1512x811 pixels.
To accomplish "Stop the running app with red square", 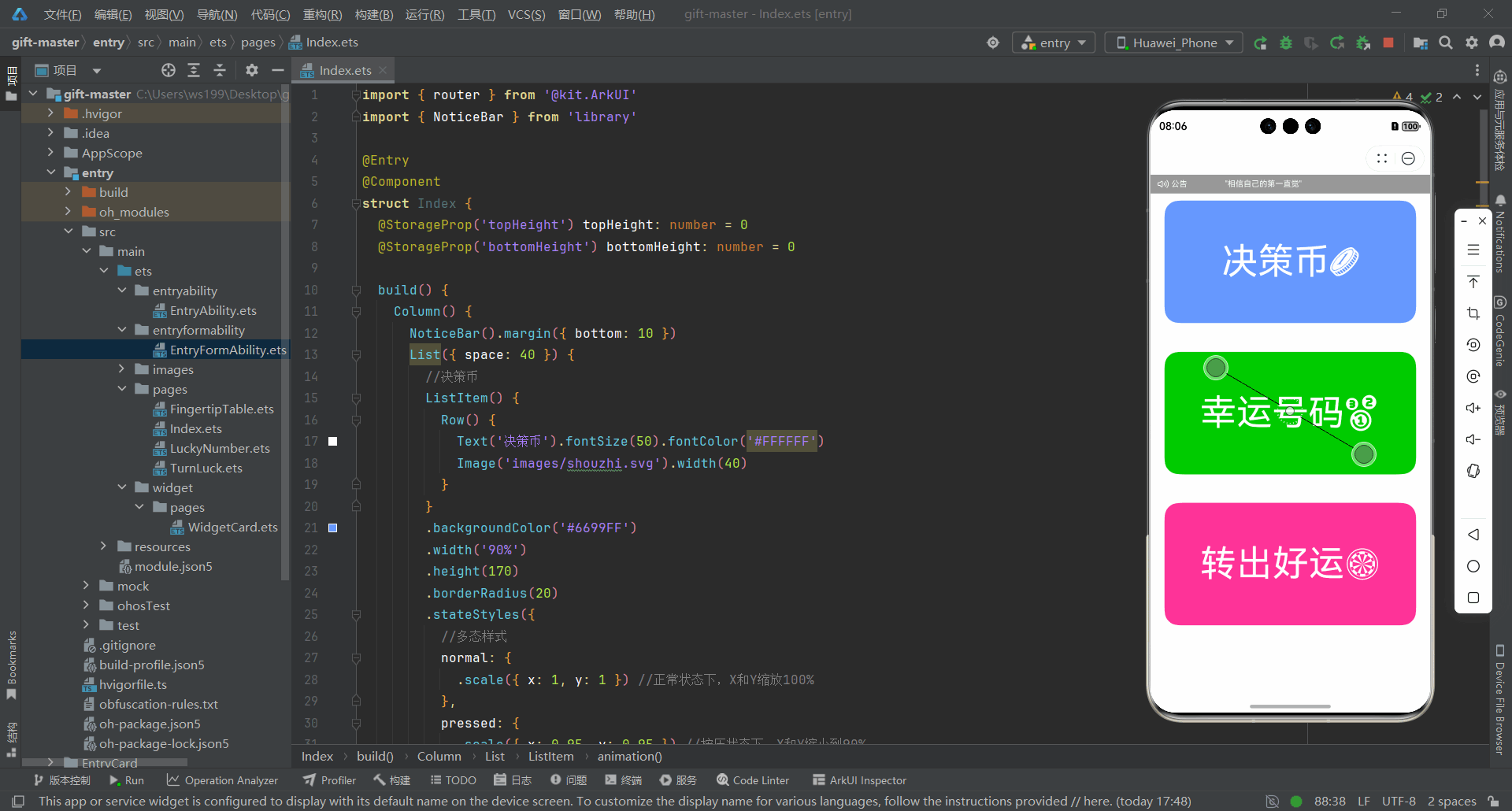I will point(1388,43).
